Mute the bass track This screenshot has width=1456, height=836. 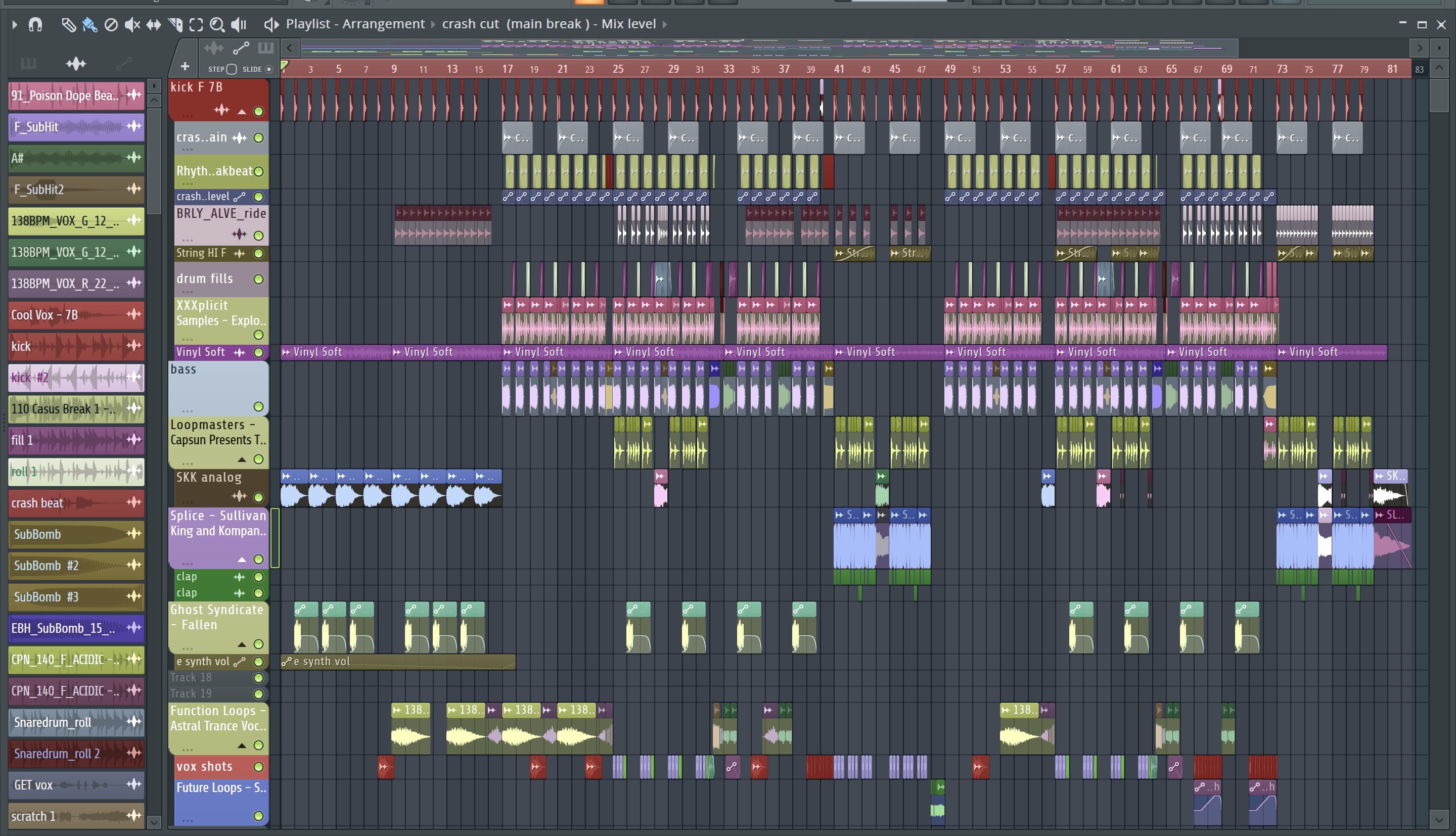coord(258,406)
